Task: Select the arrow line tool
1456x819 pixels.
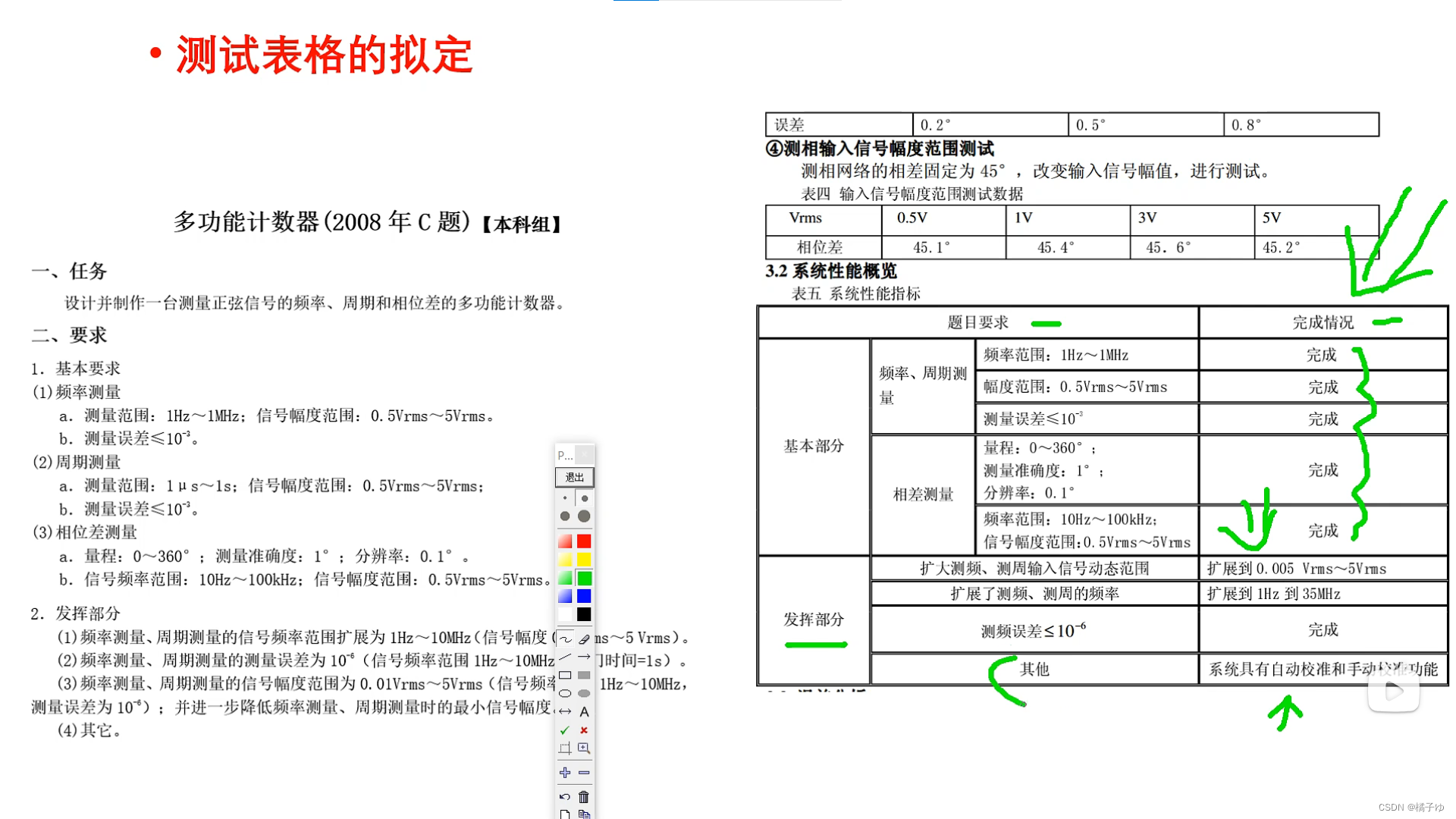Action: point(584,657)
